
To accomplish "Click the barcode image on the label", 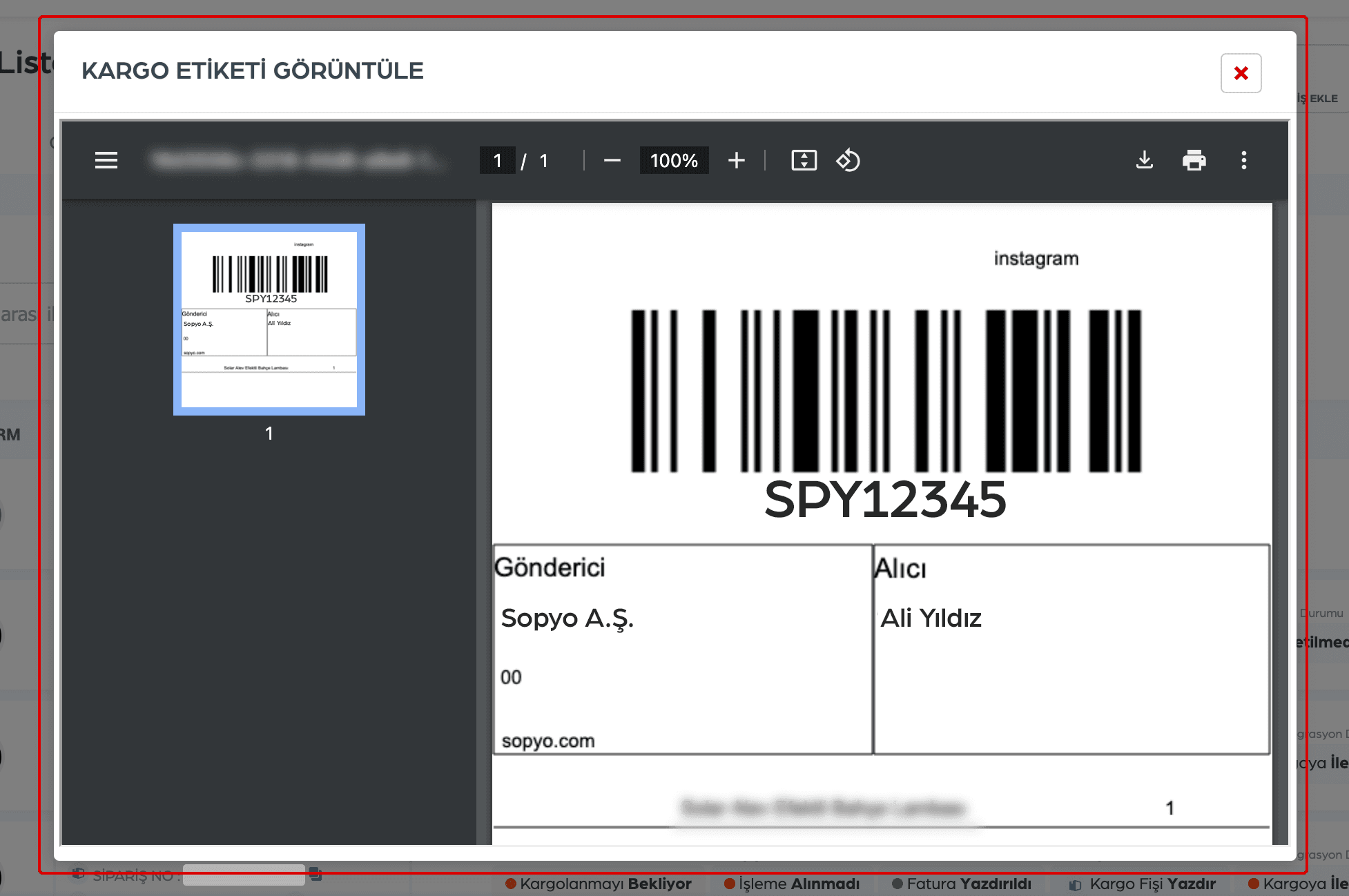I will [x=886, y=391].
